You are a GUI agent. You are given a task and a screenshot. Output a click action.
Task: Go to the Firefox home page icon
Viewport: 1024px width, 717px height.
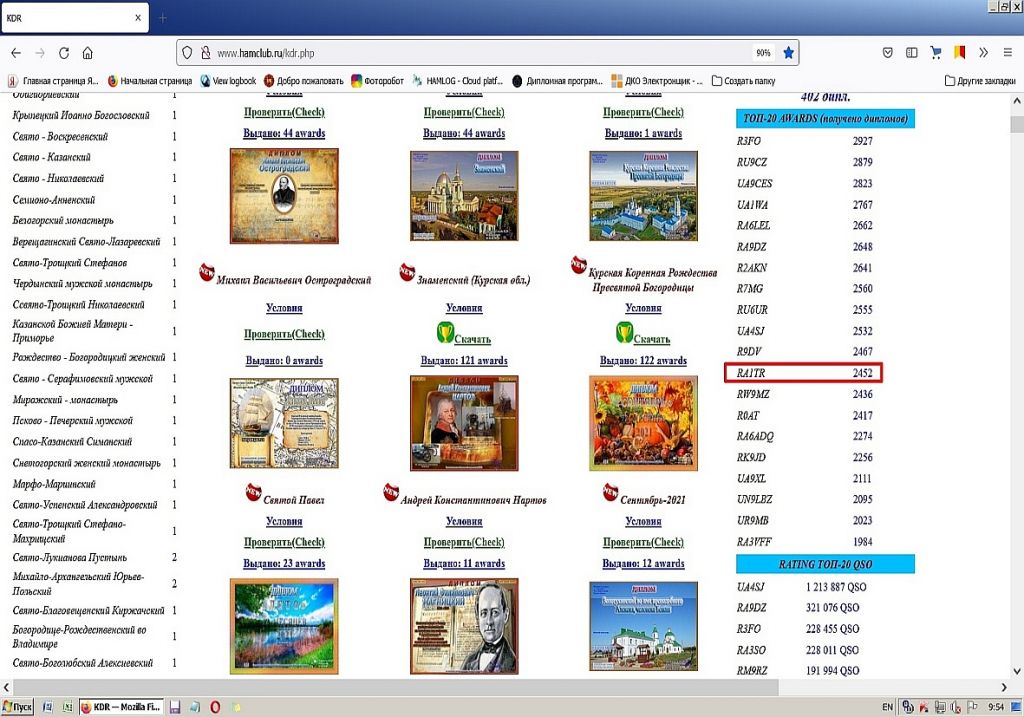88,53
